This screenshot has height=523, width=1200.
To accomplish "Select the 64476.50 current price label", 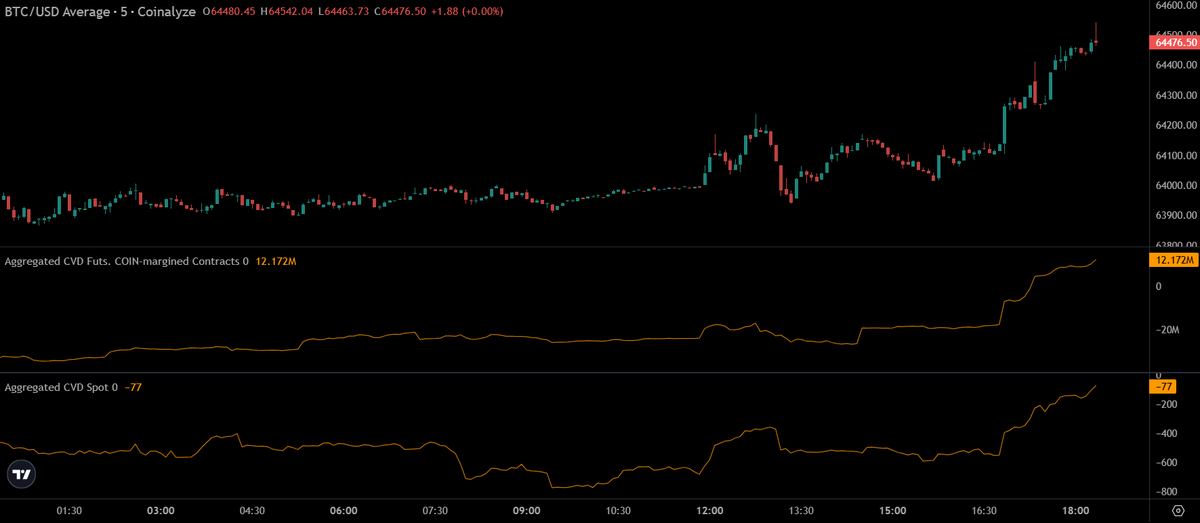I will 1176,42.
